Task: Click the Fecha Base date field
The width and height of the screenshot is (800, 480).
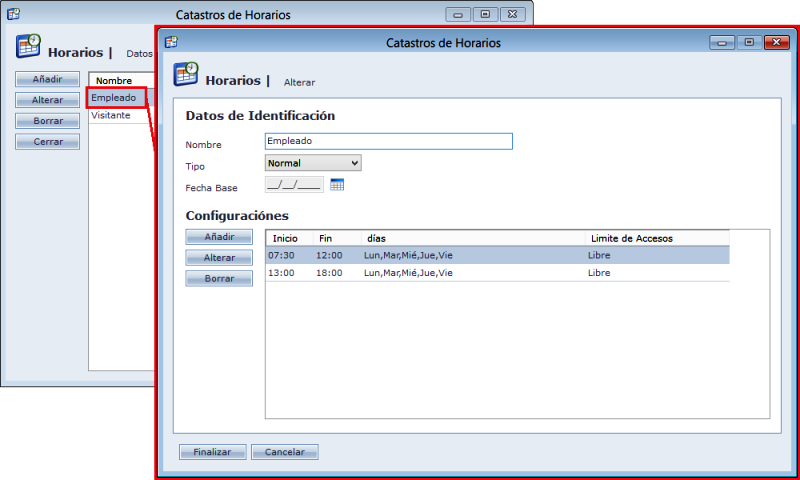Action: [294, 185]
